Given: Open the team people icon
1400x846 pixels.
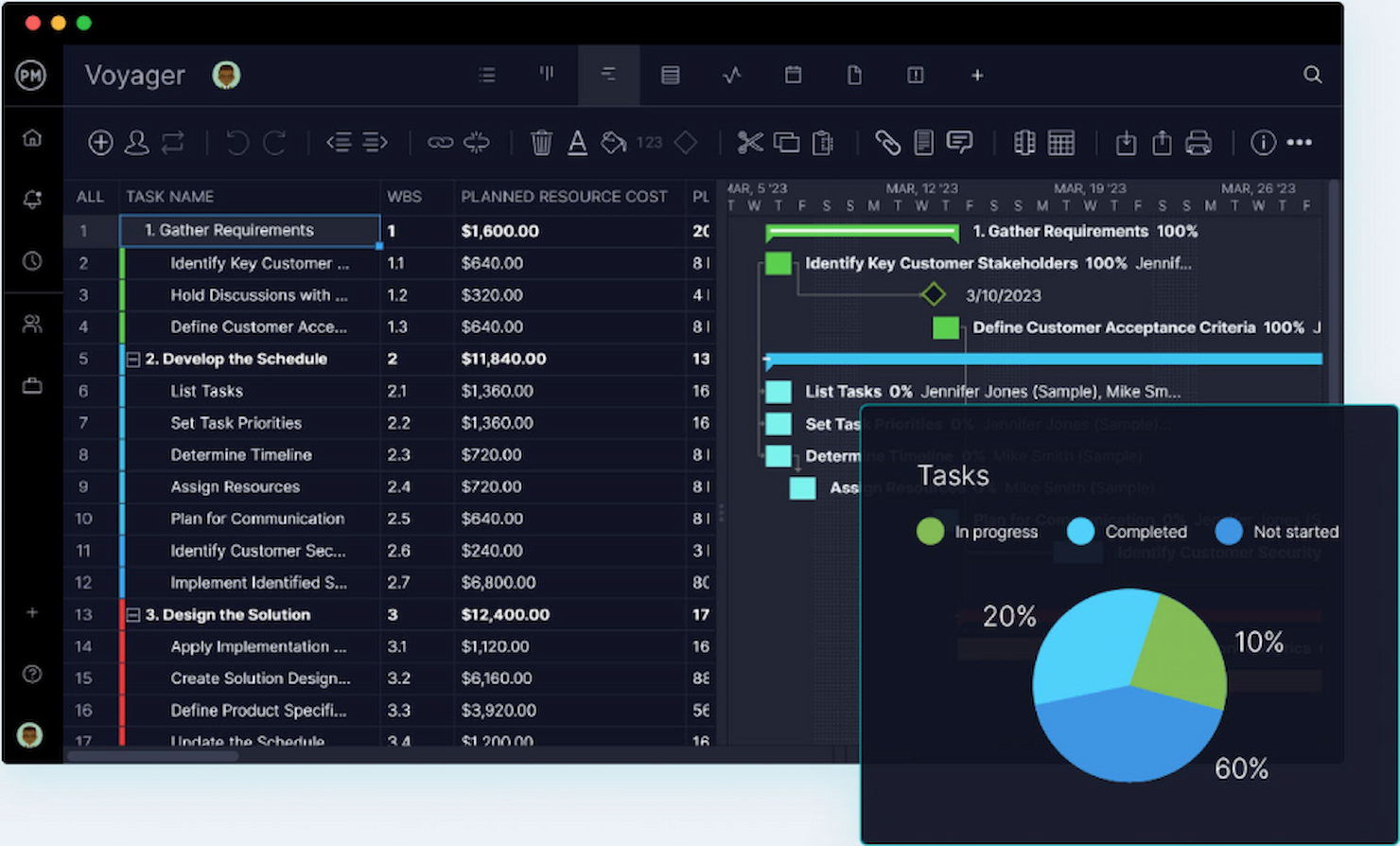Looking at the screenshot, I should 32,325.
